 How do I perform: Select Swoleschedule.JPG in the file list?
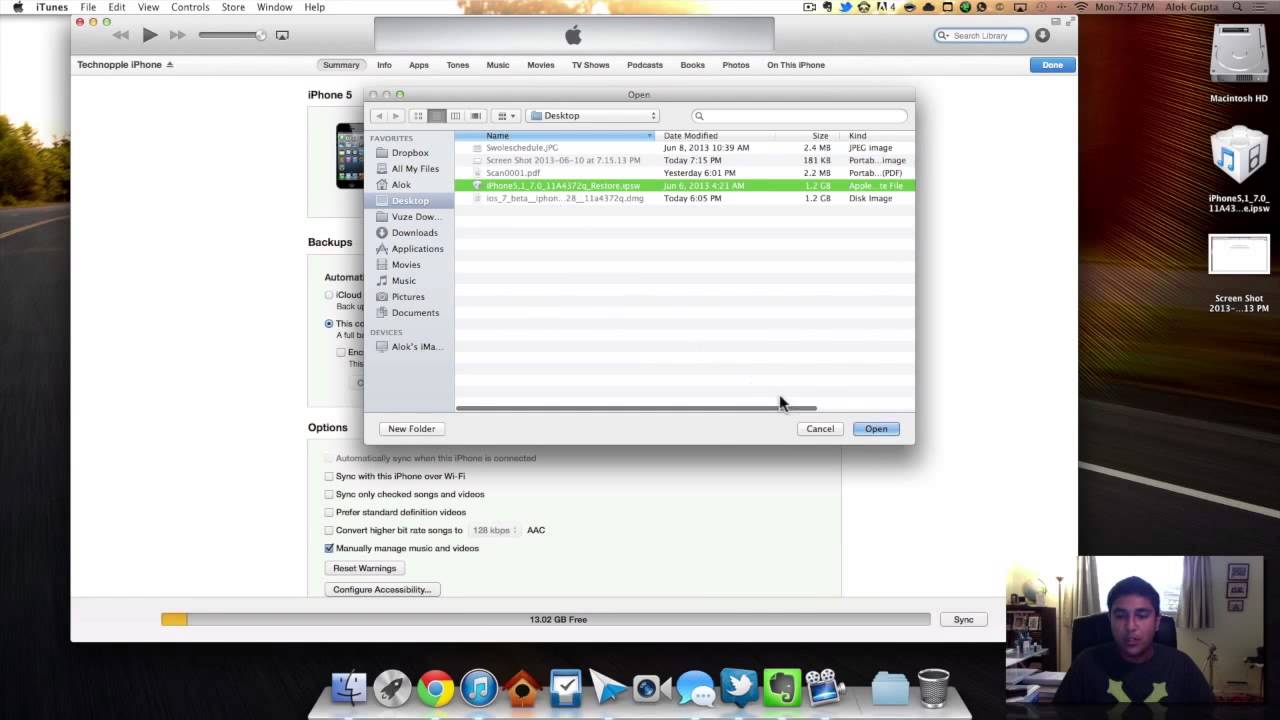(x=684, y=148)
